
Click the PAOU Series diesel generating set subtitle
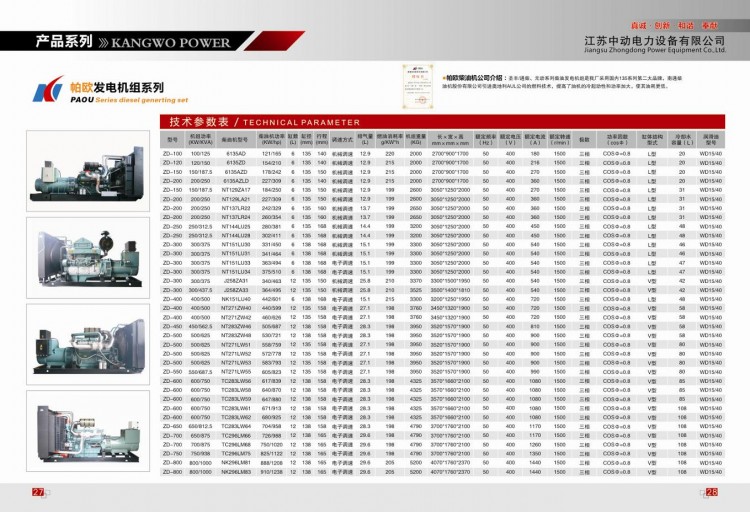pos(129,100)
